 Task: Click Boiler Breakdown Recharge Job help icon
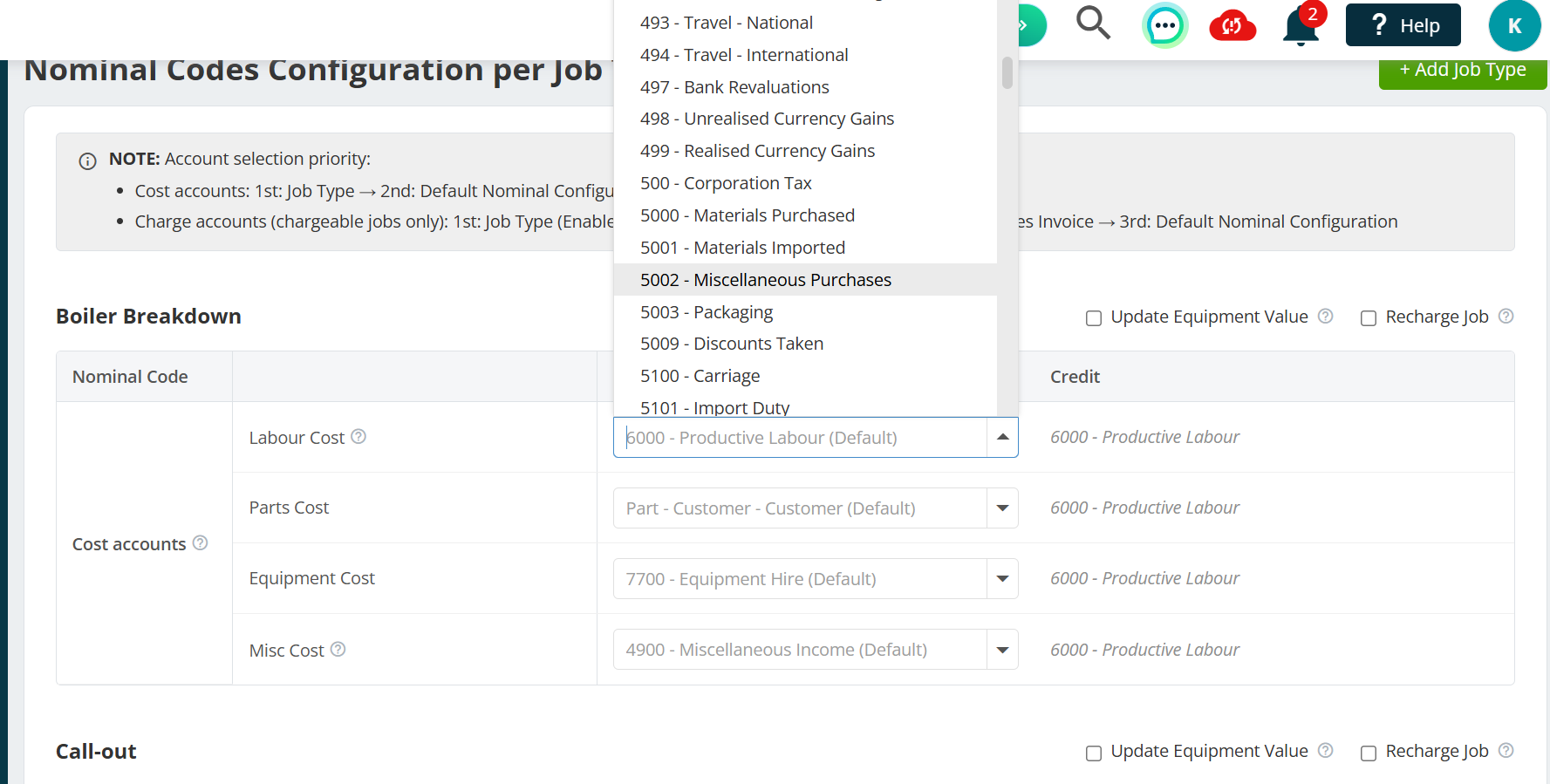pos(1506,316)
